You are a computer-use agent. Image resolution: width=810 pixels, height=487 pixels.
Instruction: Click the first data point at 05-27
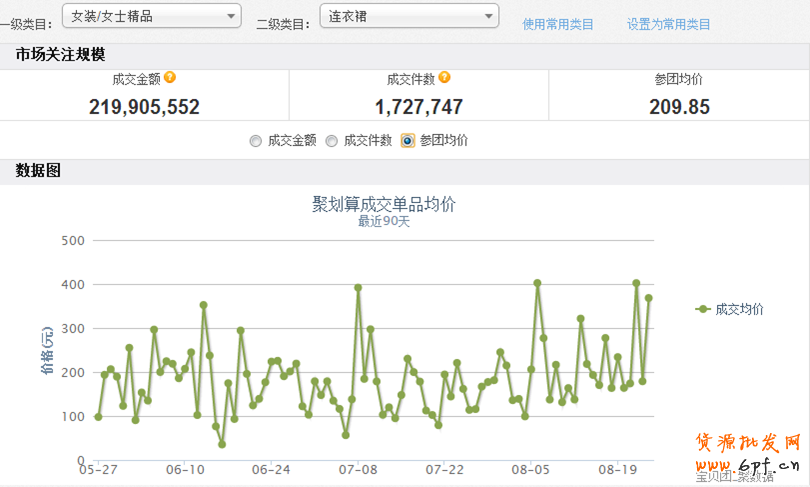coord(98,417)
